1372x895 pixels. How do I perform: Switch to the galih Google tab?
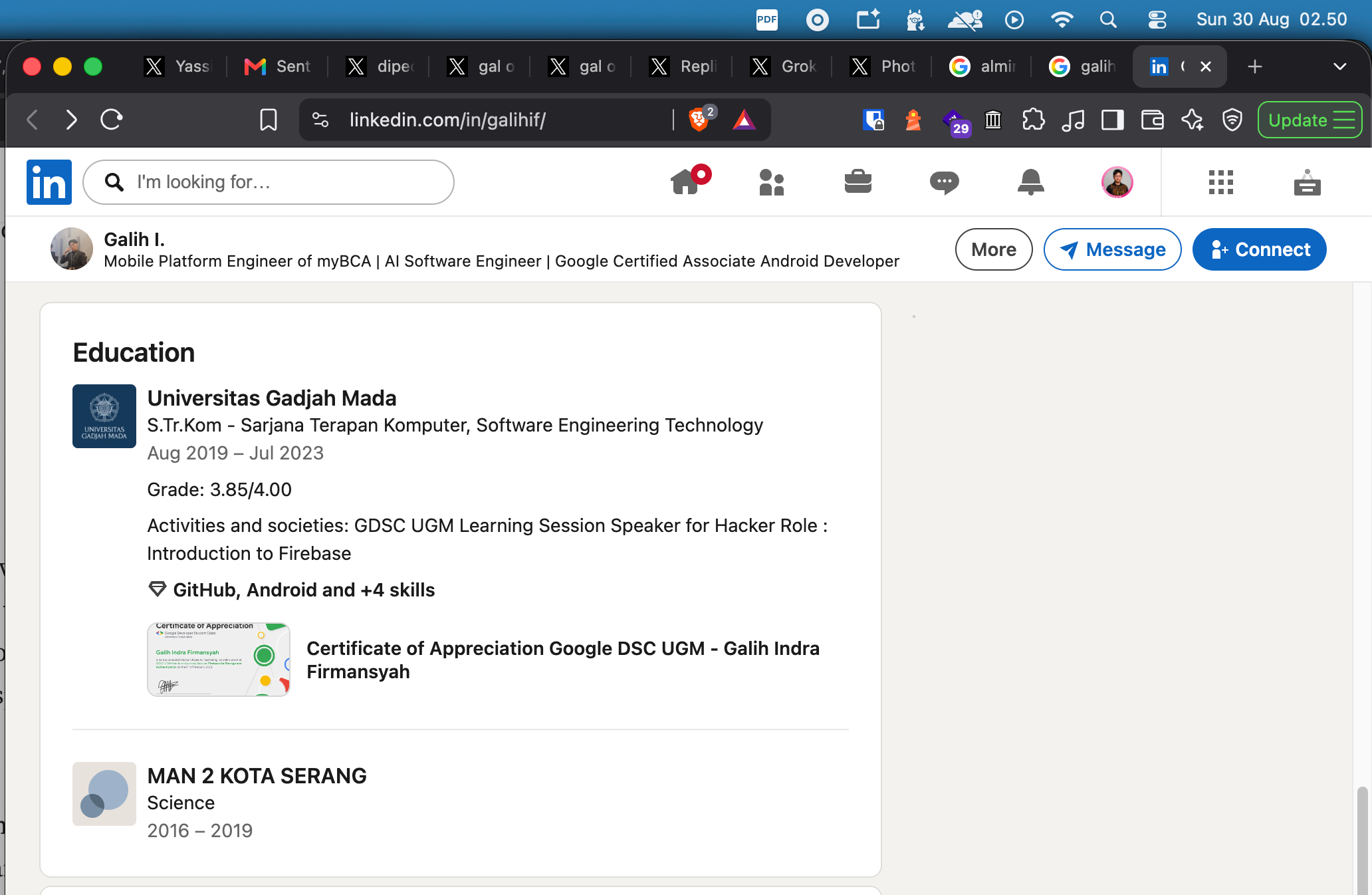tap(1082, 66)
